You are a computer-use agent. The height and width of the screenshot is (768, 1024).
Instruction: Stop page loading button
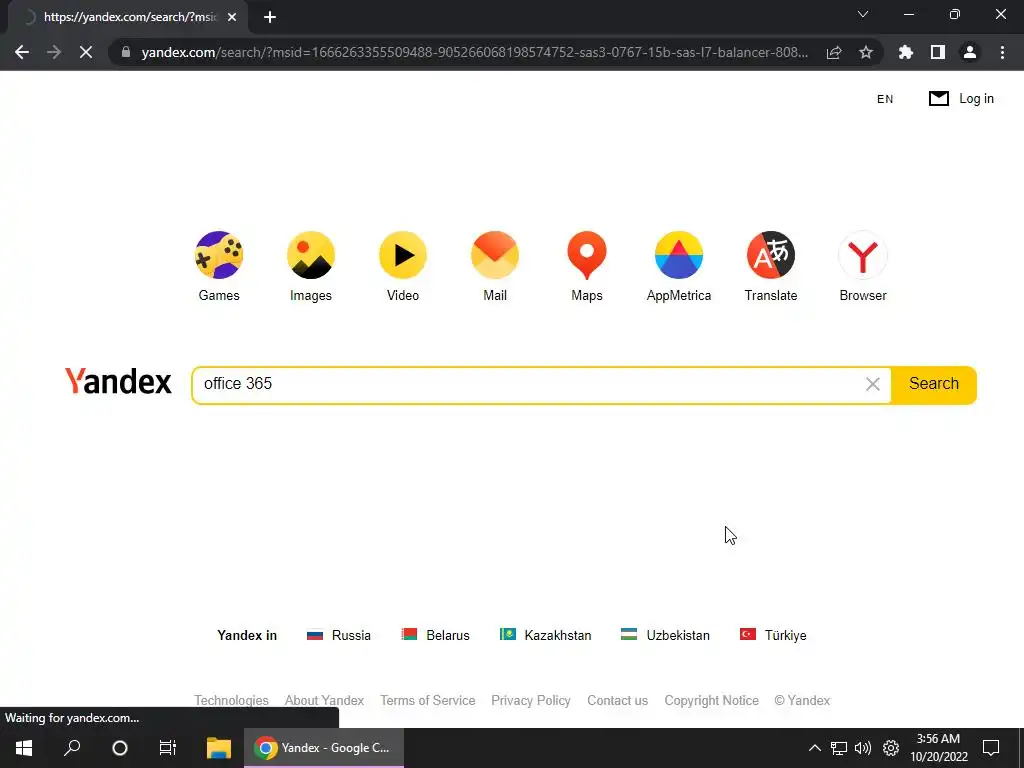pos(86,52)
